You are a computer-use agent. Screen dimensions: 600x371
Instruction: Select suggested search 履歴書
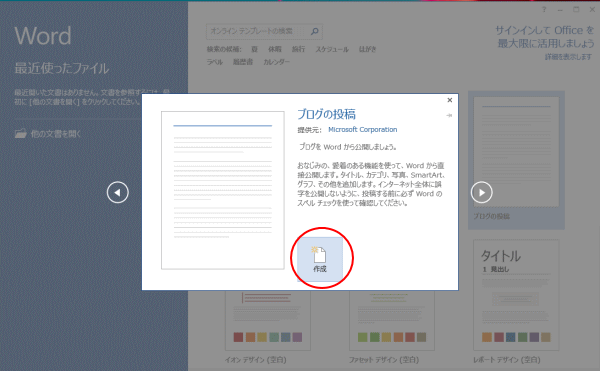(x=243, y=62)
